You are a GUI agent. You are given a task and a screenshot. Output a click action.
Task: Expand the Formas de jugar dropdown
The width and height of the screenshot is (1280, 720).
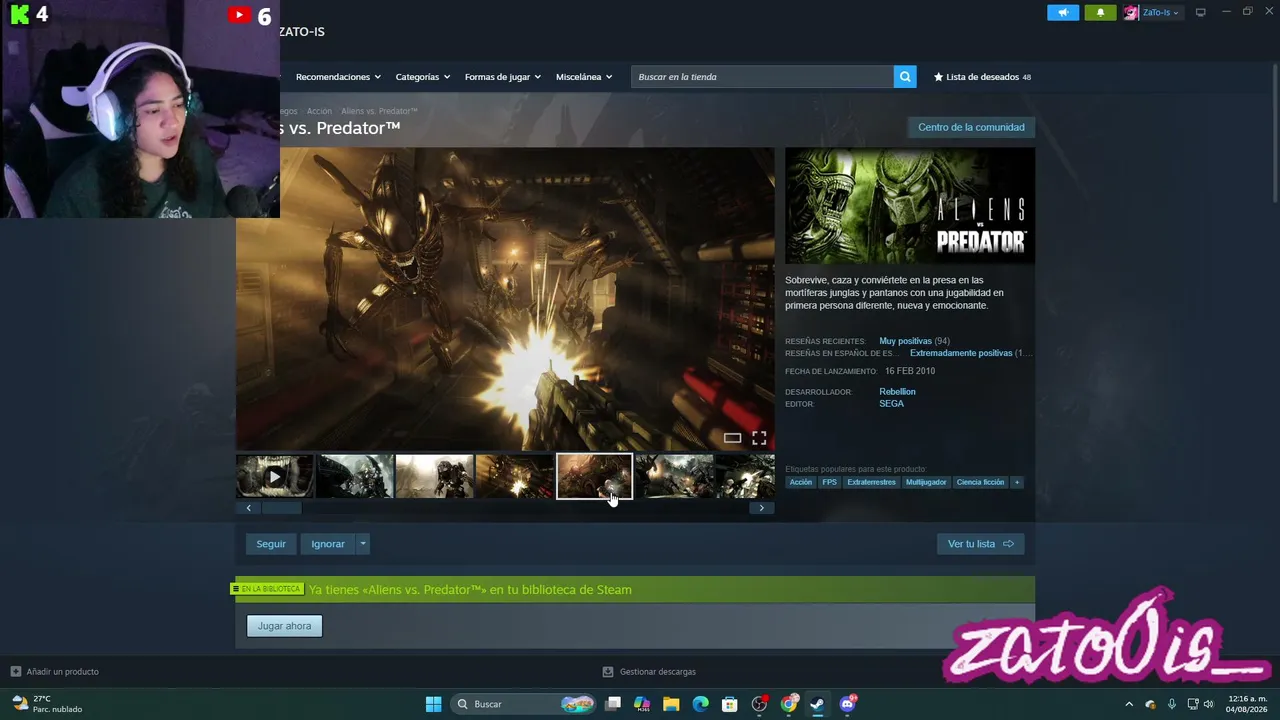(503, 77)
